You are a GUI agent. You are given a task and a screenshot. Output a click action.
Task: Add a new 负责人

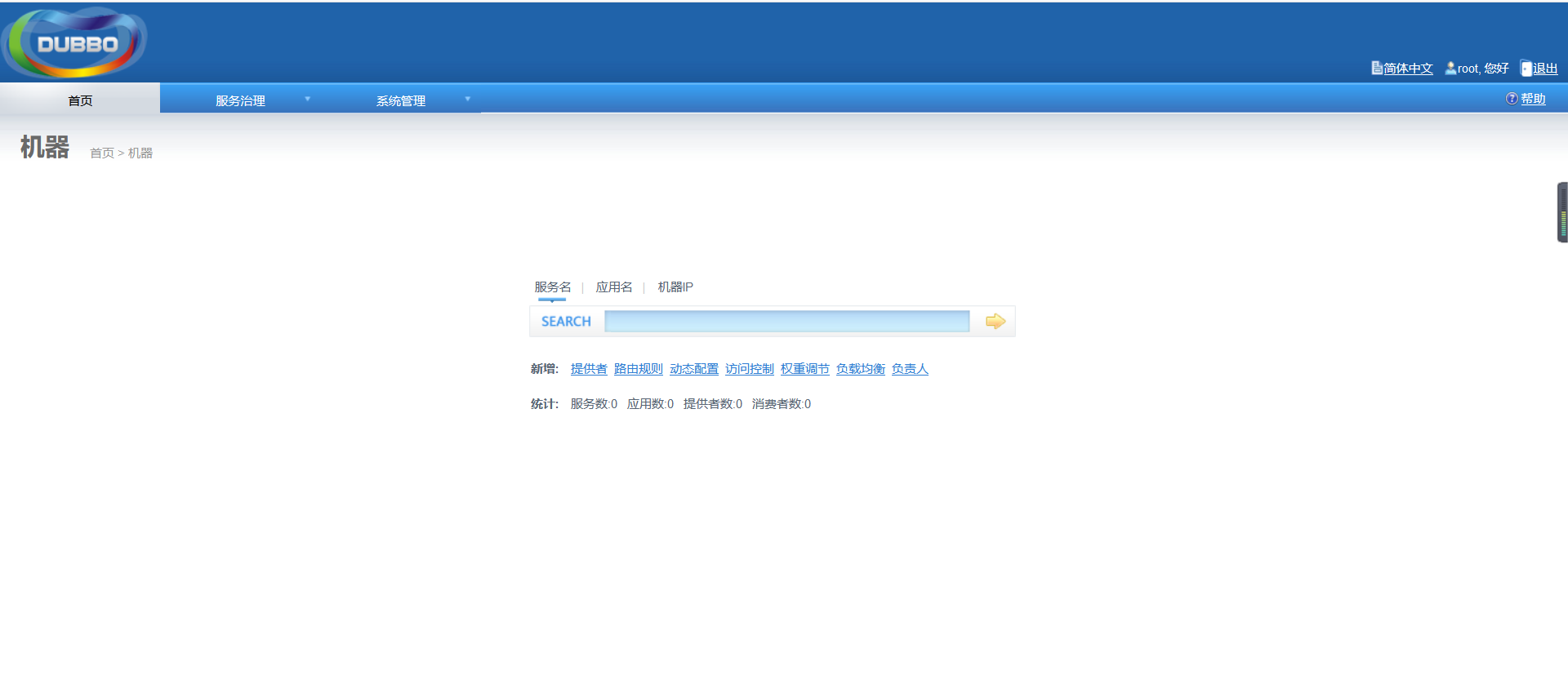pyautogui.click(x=910, y=369)
